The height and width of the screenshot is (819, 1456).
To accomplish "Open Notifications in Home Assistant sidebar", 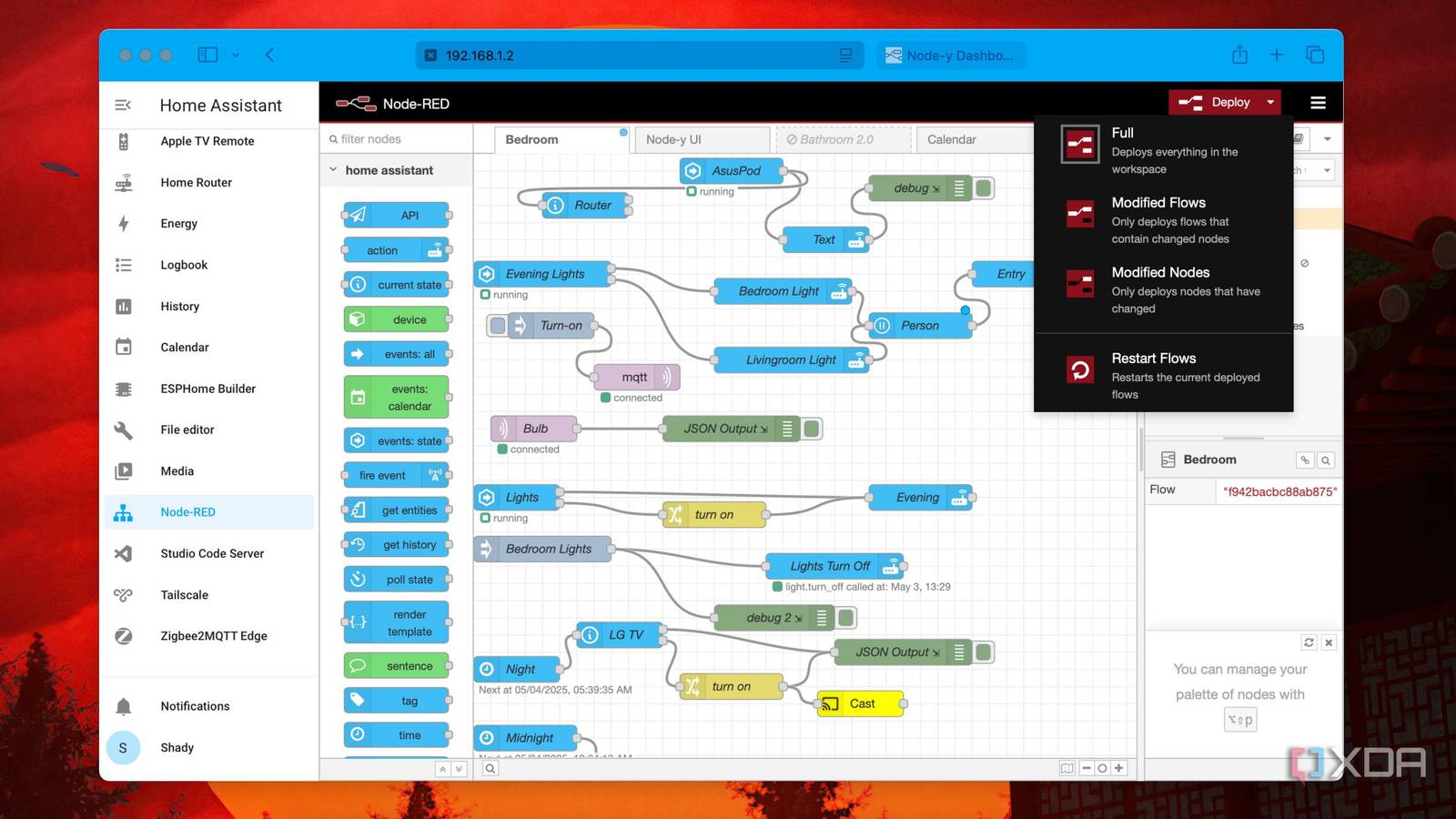I will pos(195,705).
